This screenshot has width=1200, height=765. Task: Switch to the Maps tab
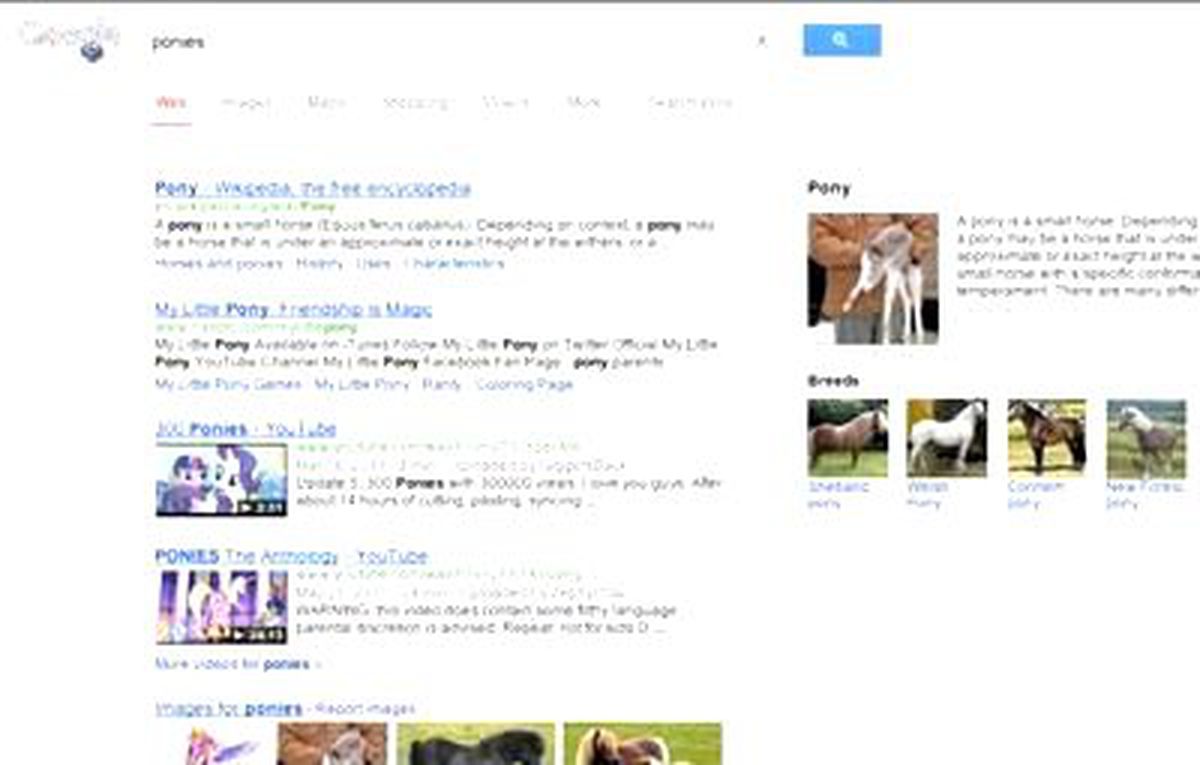pos(326,102)
